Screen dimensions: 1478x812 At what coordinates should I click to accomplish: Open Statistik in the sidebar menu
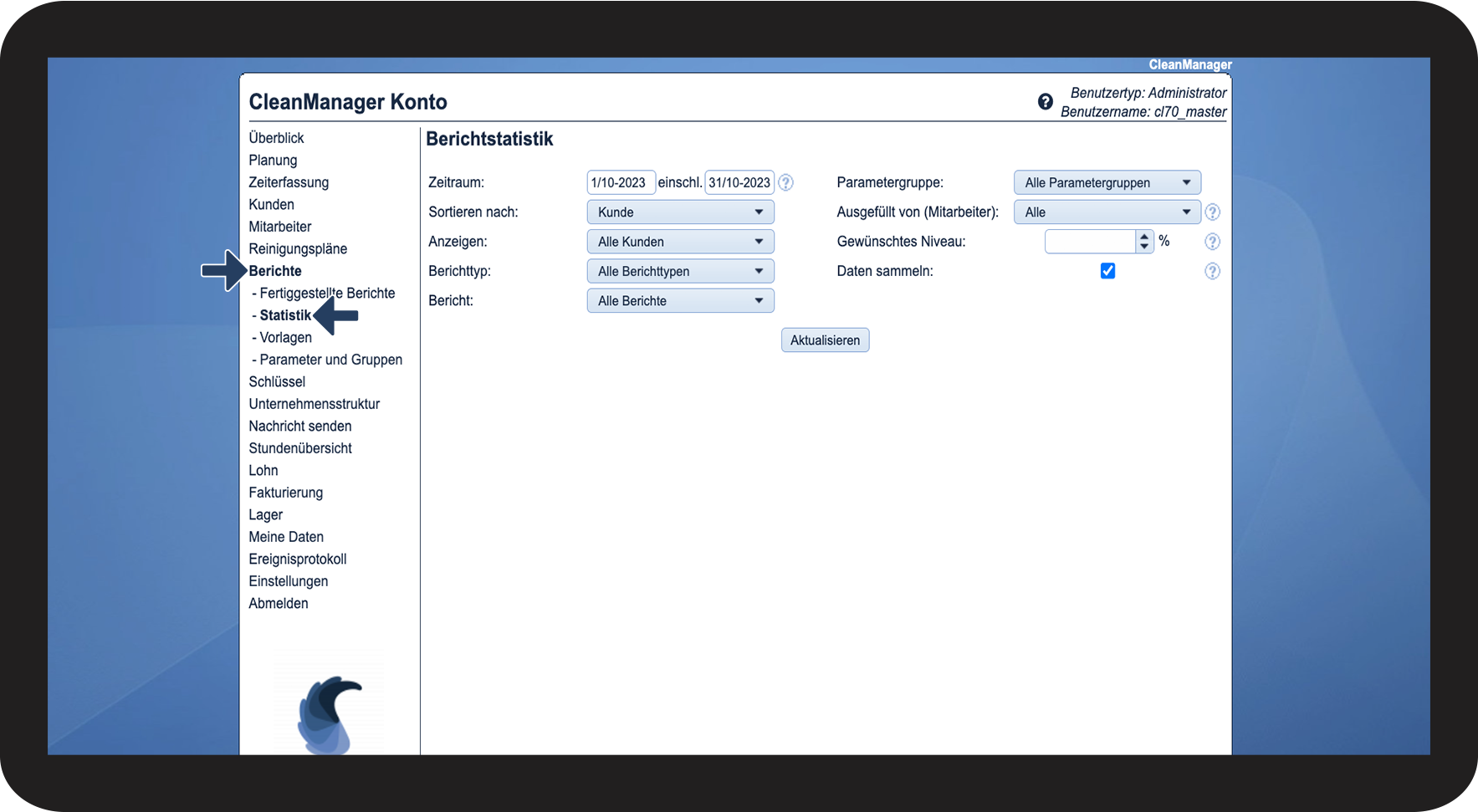tap(285, 315)
